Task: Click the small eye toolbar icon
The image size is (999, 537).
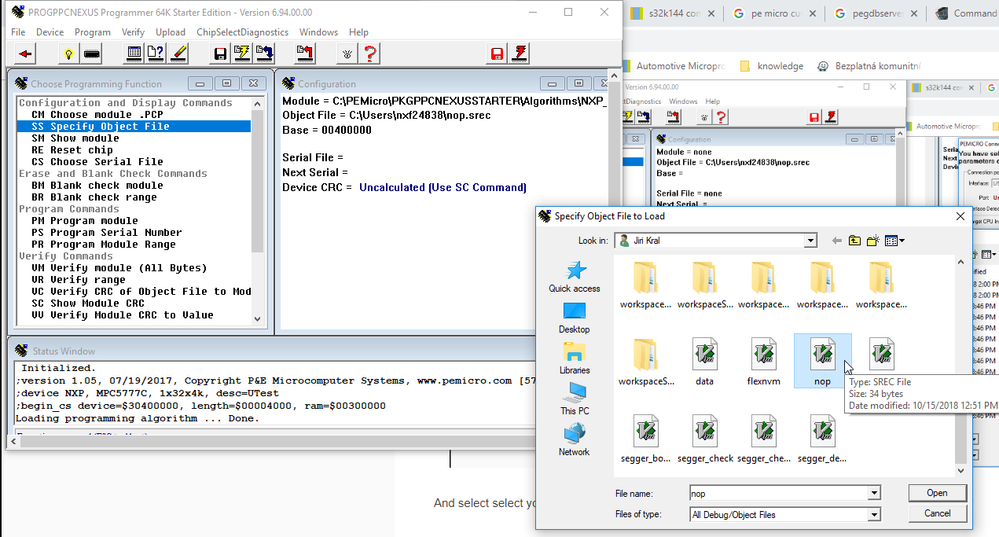Action: point(347,54)
